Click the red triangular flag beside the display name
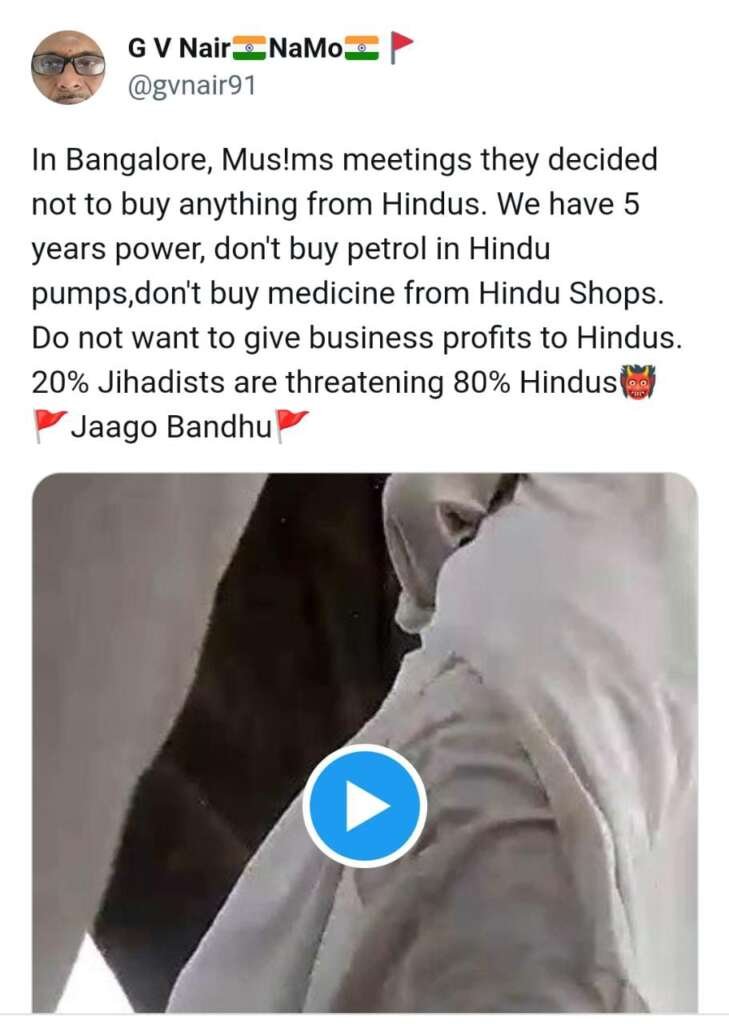729x1024 pixels. pyautogui.click(x=401, y=49)
